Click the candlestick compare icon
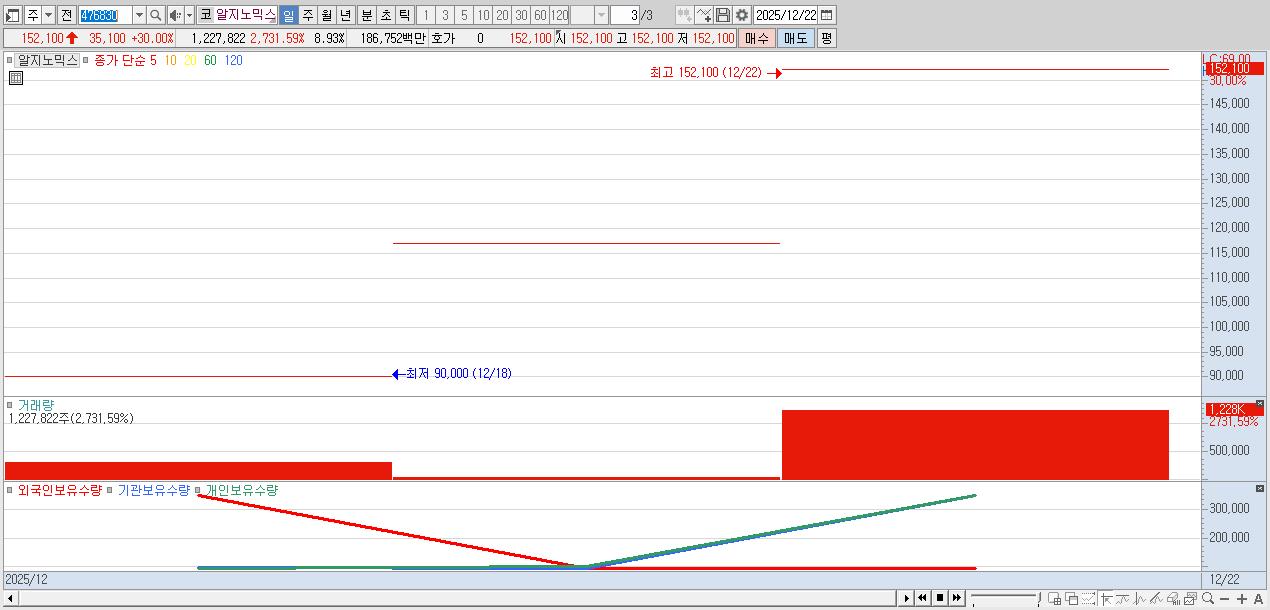 [x=684, y=15]
